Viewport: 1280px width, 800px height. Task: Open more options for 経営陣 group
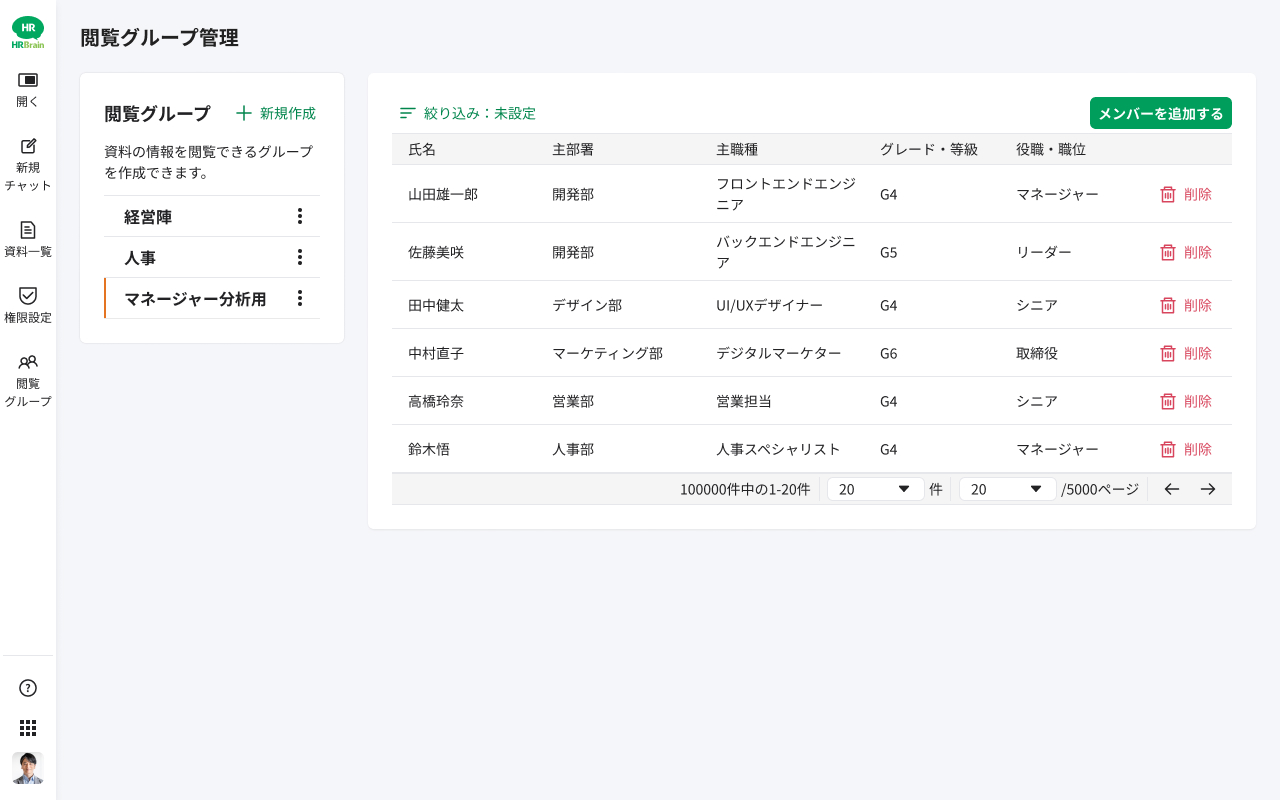(x=299, y=216)
